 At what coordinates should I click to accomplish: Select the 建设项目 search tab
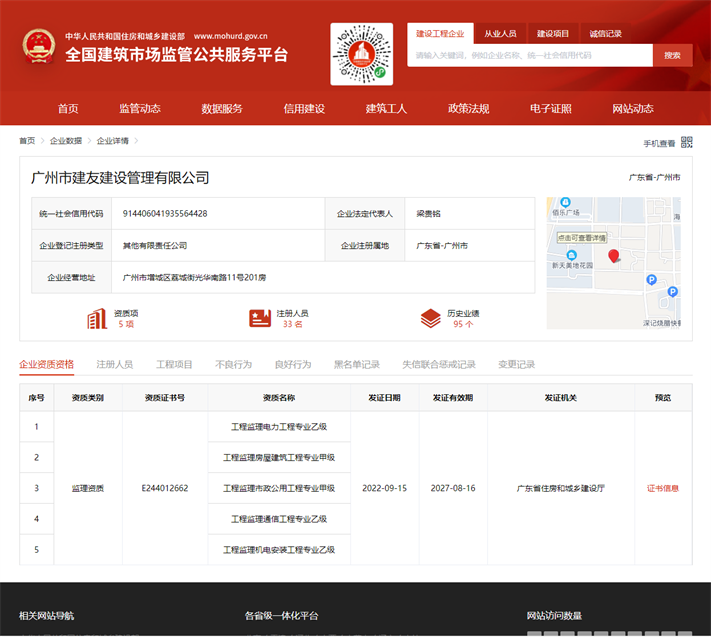click(x=552, y=33)
